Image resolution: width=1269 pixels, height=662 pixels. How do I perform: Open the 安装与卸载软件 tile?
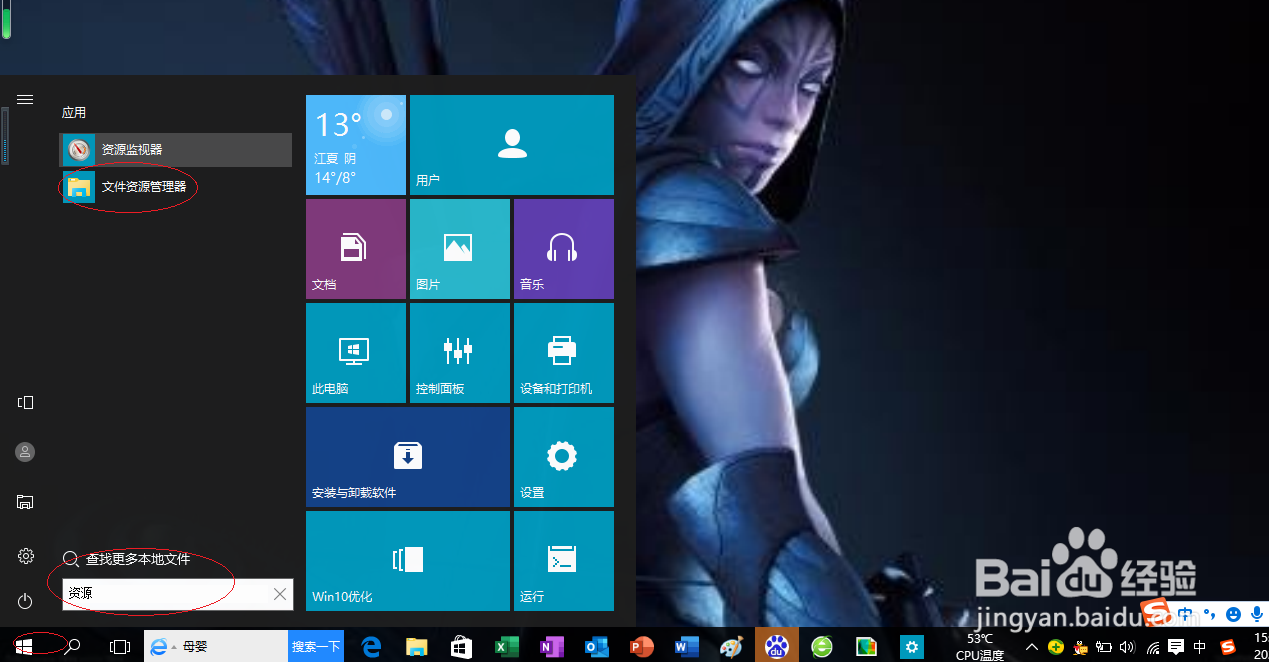pos(408,457)
